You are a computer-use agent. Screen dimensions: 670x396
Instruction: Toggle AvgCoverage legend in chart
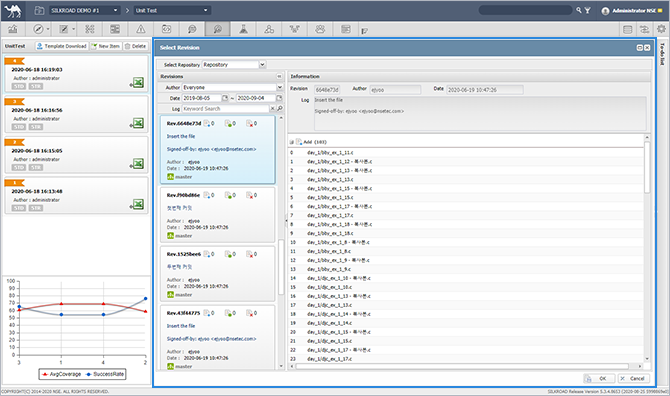pyautogui.click(x=61, y=374)
